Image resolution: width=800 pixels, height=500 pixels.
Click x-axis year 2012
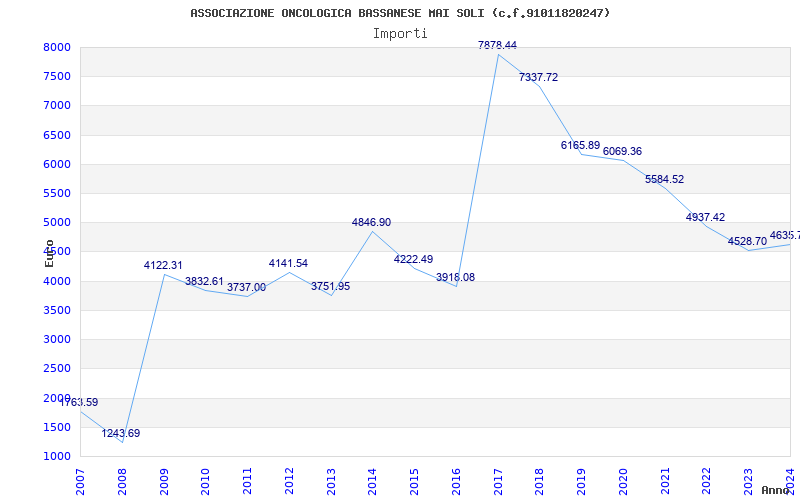pyautogui.click(x=289, y=482)
